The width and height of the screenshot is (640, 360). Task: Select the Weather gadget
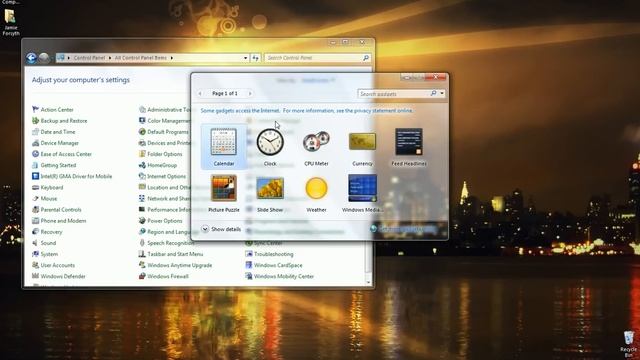click(x=316, y=193)
